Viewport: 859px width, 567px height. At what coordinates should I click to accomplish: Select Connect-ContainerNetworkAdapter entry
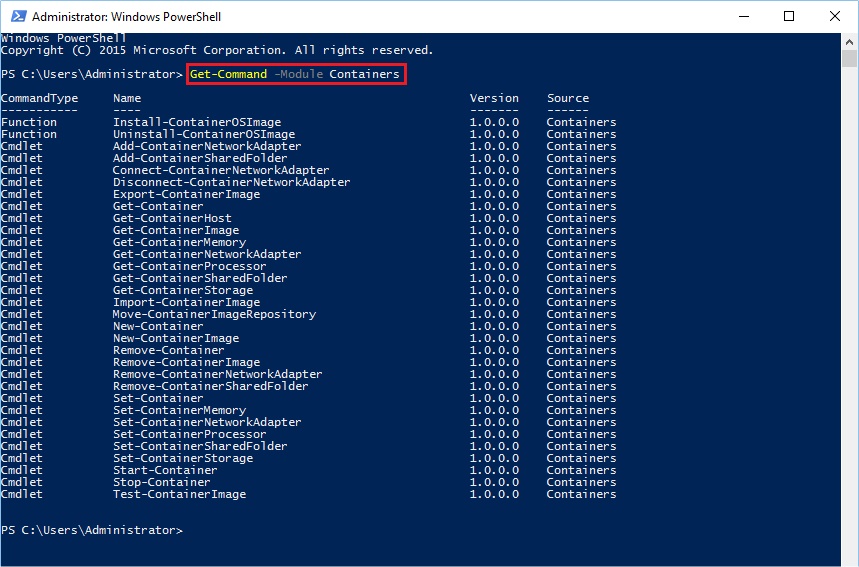pos(221,170)
